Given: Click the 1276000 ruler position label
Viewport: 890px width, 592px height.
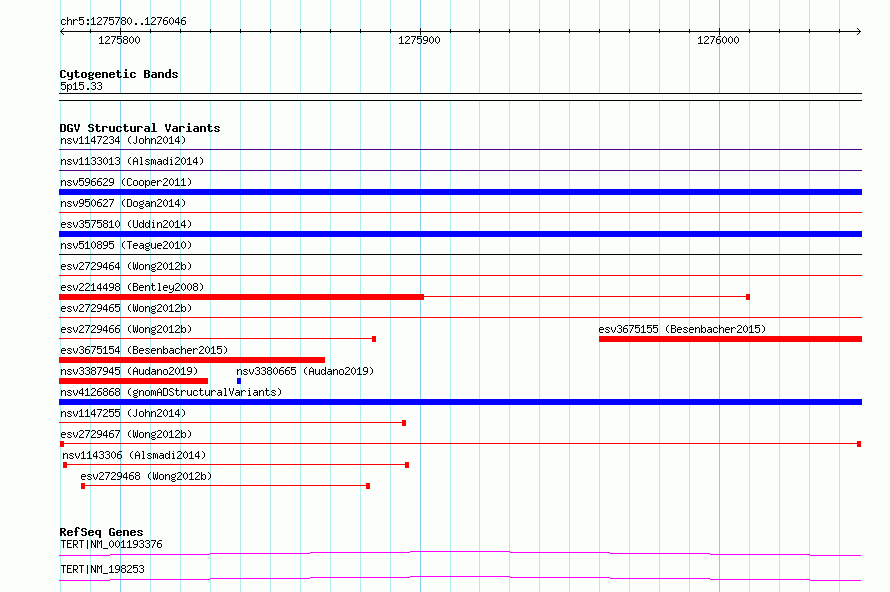Looking at the screenshot, I should pos(718,40).
